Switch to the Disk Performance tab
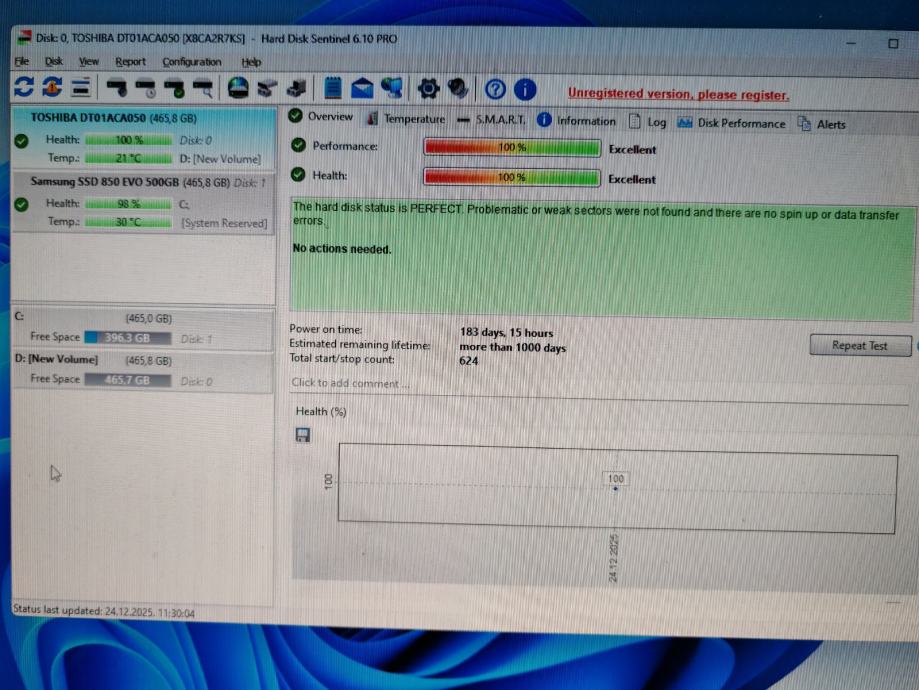This screenshot has height=690, width=919. 731,123
